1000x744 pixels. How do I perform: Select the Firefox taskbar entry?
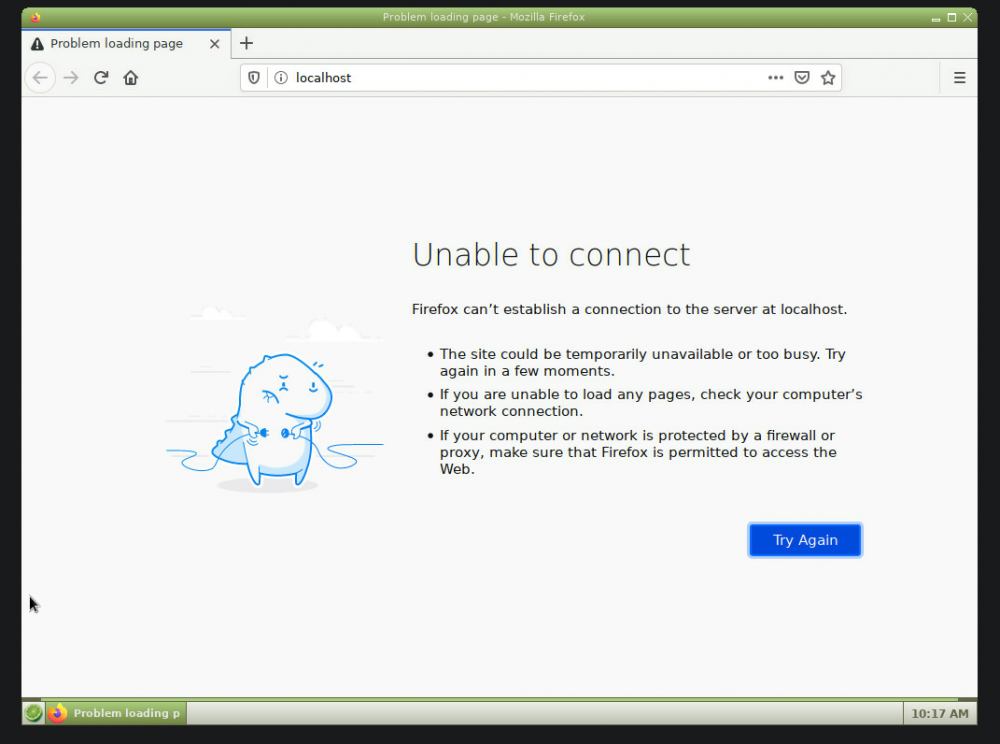pos(117,713)
